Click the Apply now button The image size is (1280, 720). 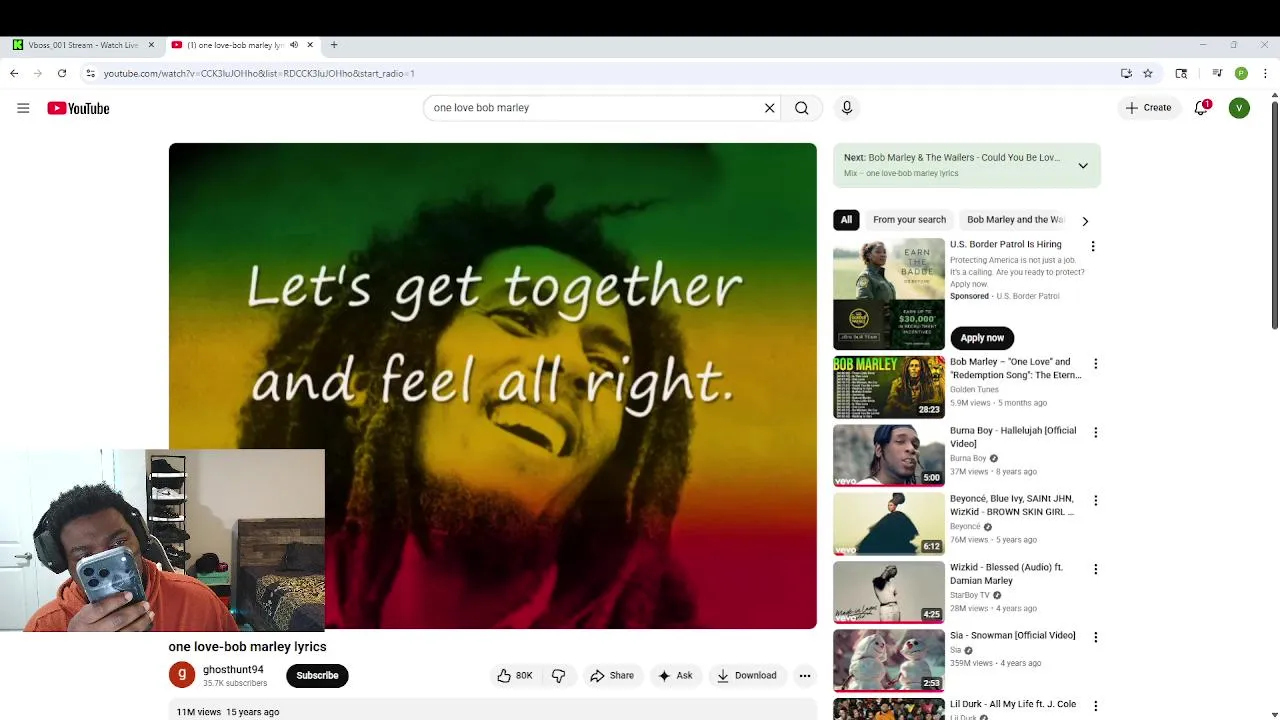(x=982, y=338)
